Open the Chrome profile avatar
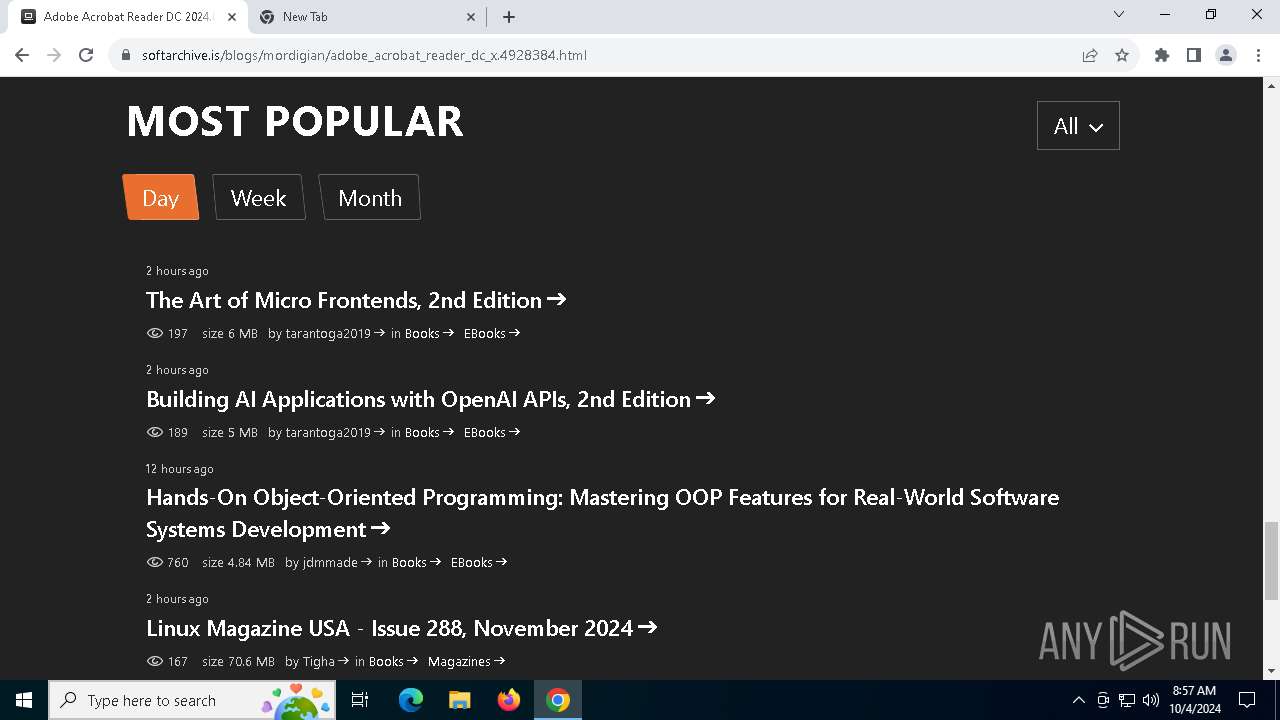The width and height of the screenshot is (1280, 720). (1226, 55)
